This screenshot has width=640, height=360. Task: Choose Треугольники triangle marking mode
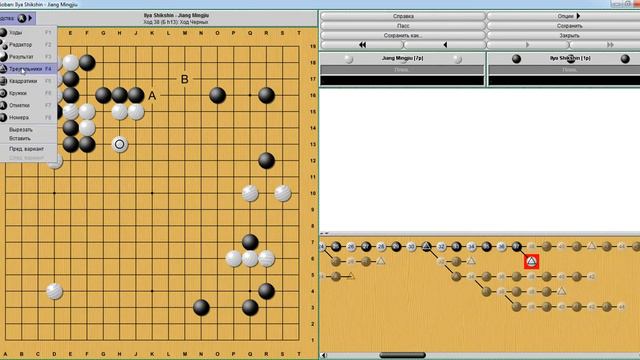[x=28, y=69]
